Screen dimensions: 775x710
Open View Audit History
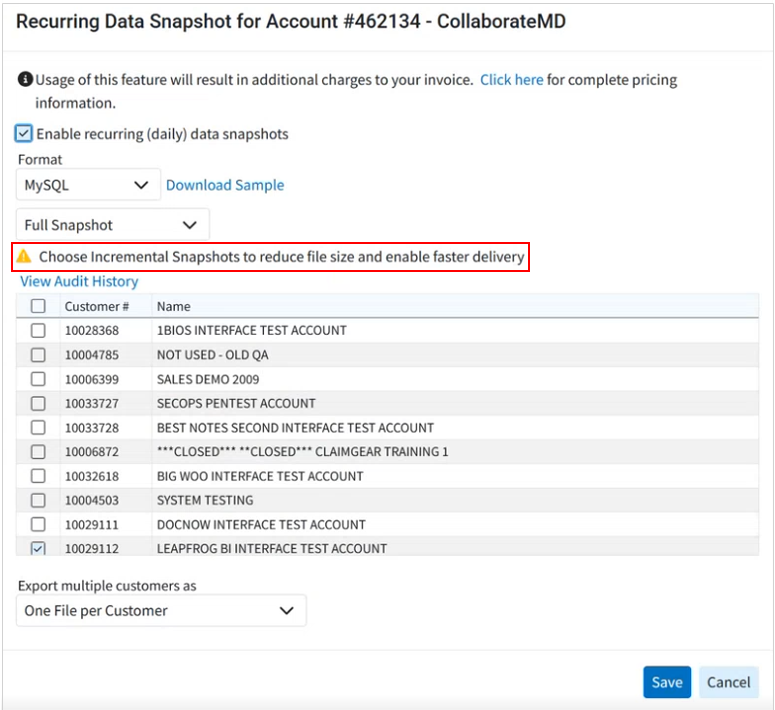click(x=79, y=281)
